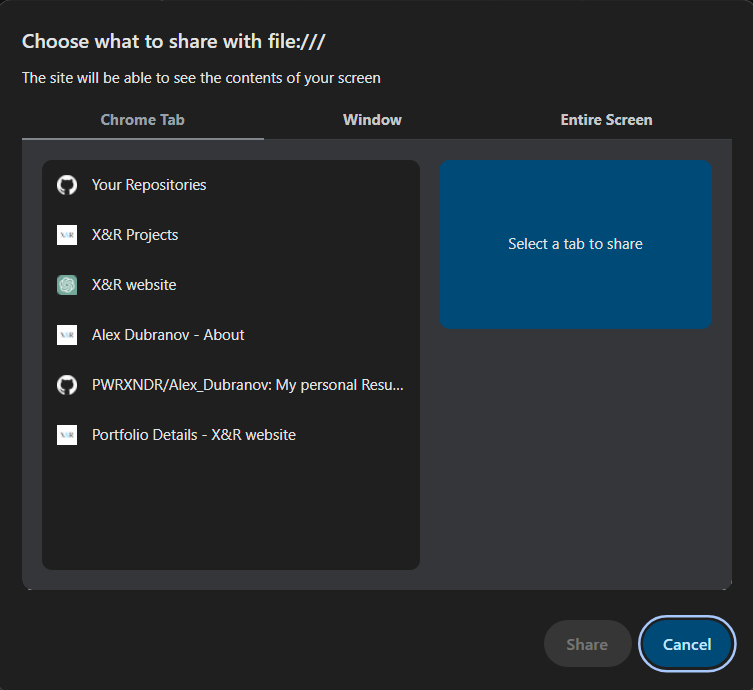Click the X&R favicon beside X&R Projects

(x=67, y=235)
